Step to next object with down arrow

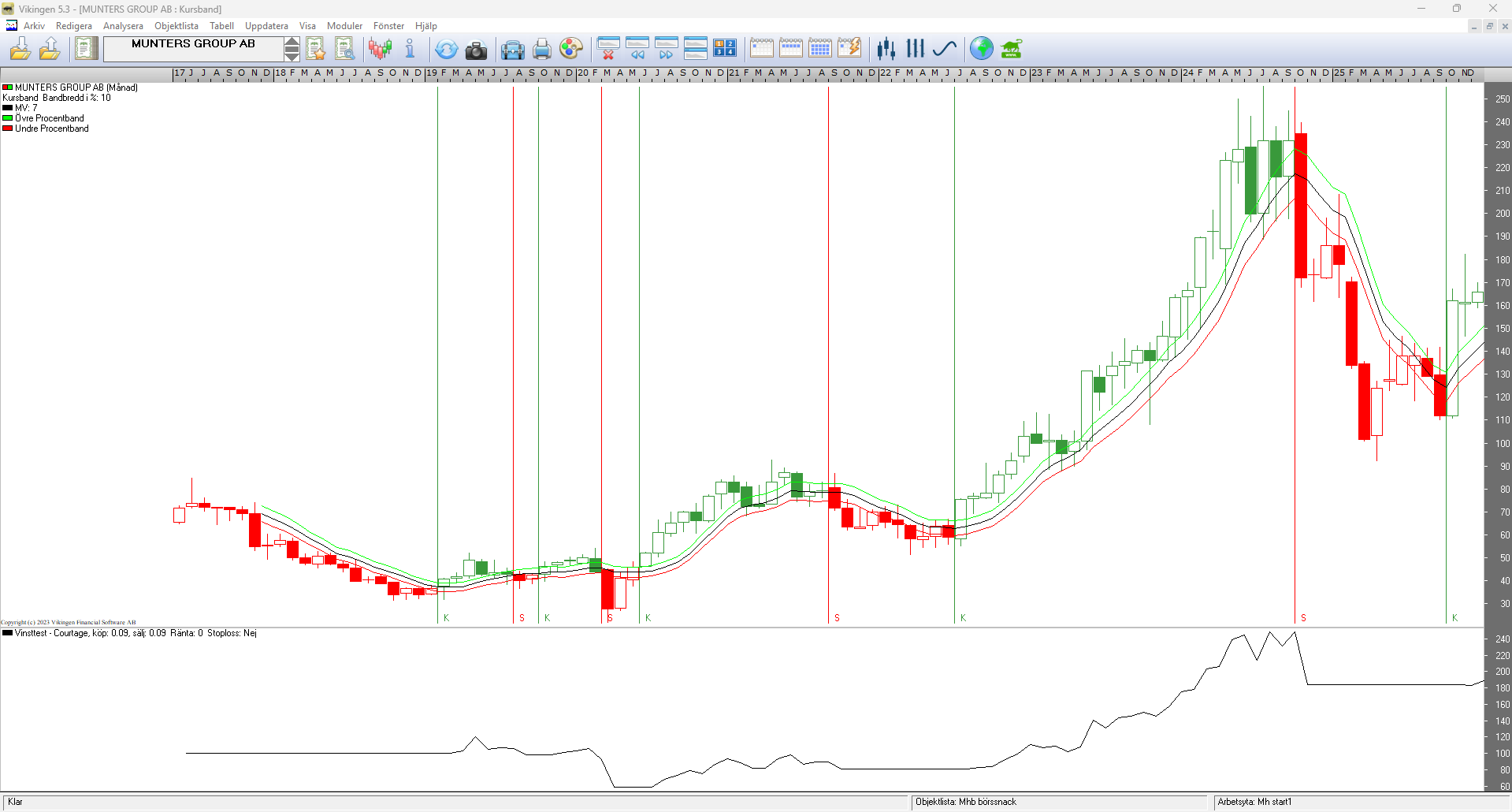292,55
